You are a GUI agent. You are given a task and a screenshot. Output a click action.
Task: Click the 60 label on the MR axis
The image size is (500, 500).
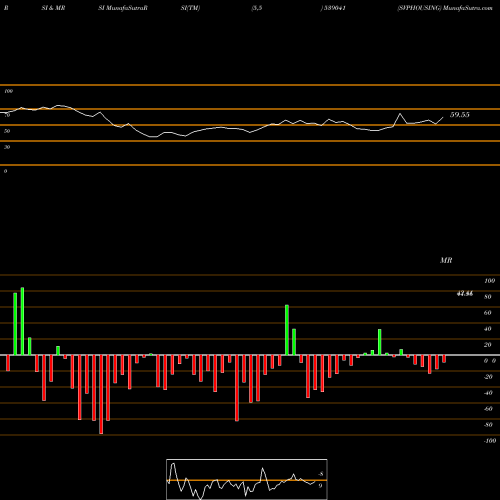click(x=487, y=313)
